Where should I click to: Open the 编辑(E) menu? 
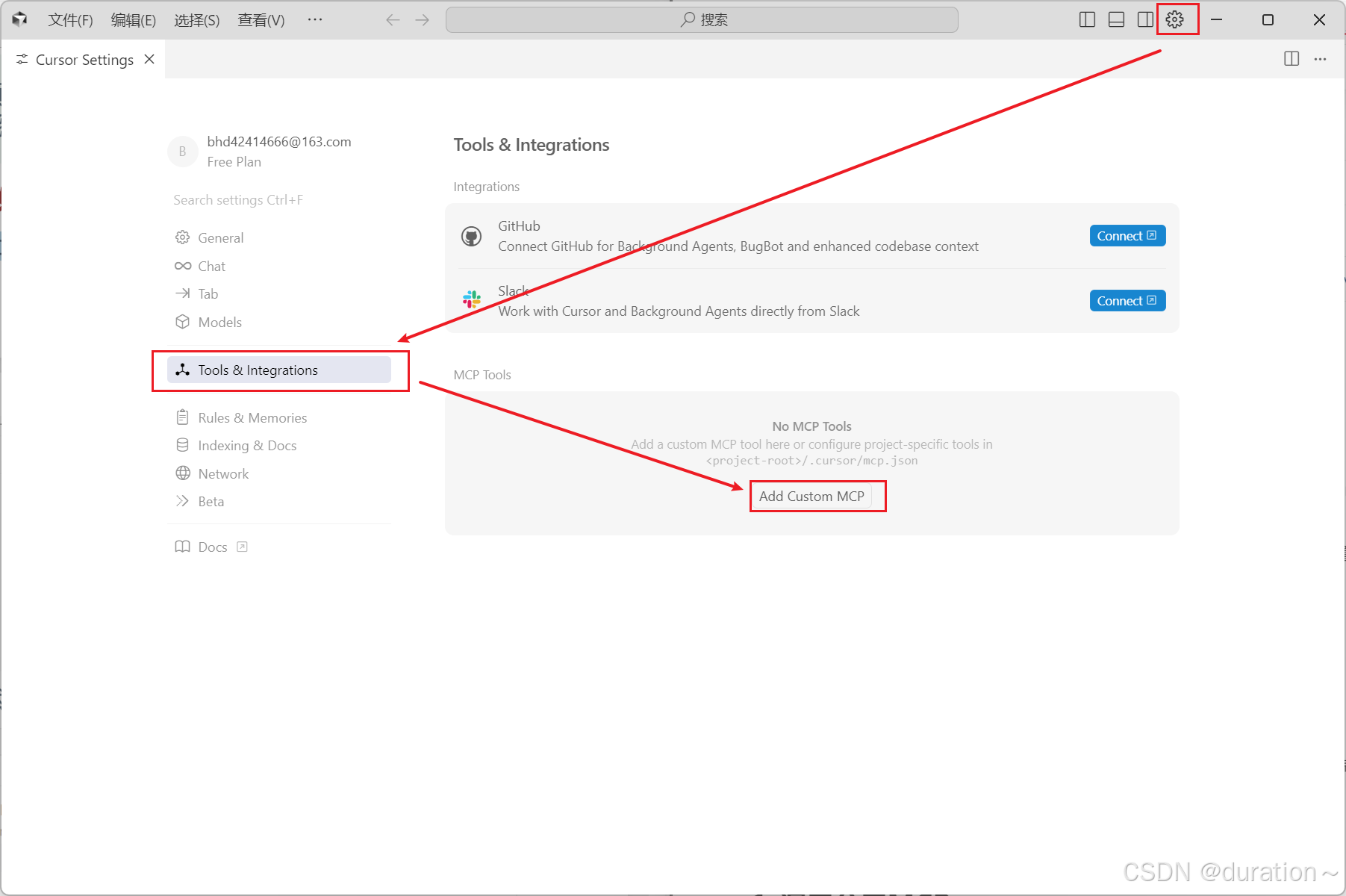tap(134, 20)
